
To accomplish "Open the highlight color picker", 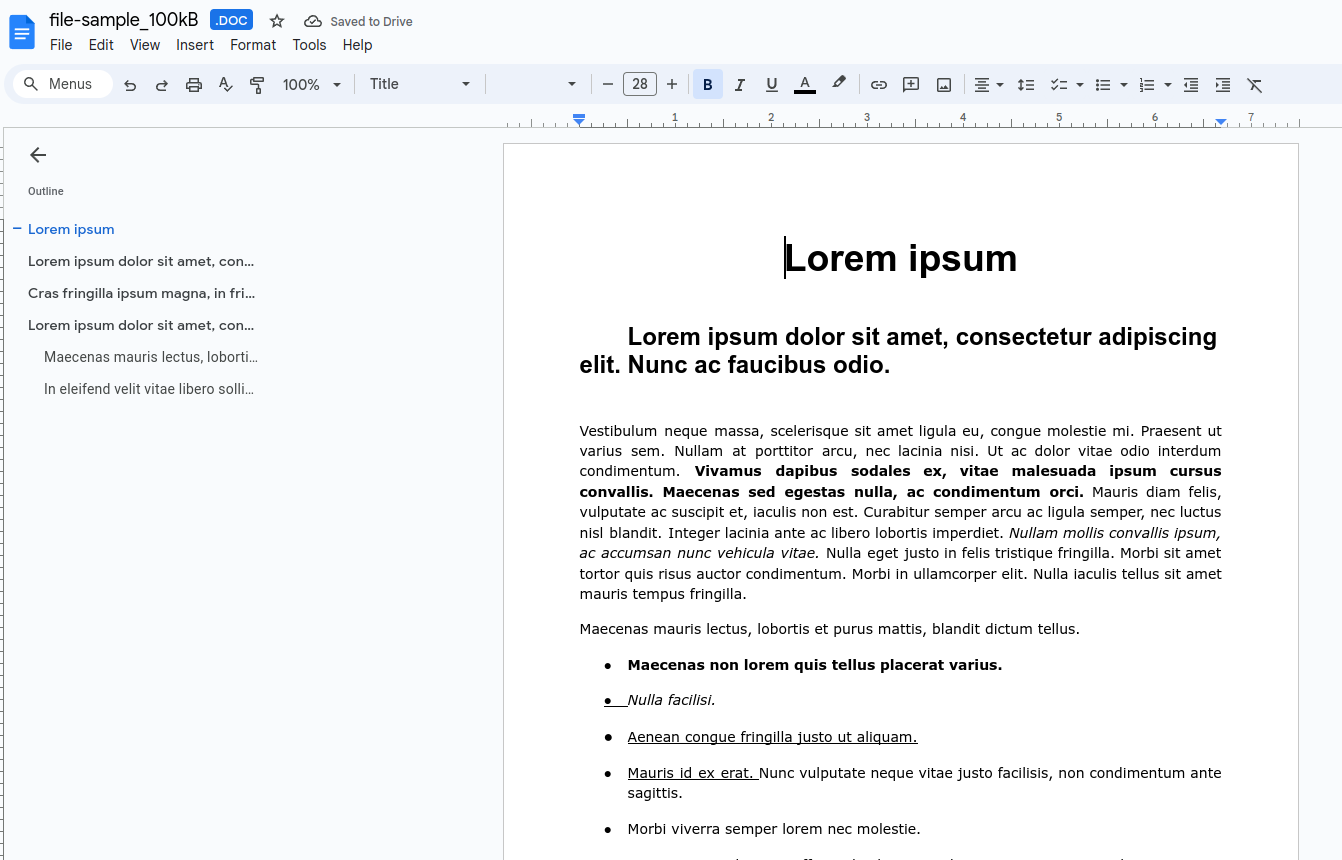I will tap(839, 85).
